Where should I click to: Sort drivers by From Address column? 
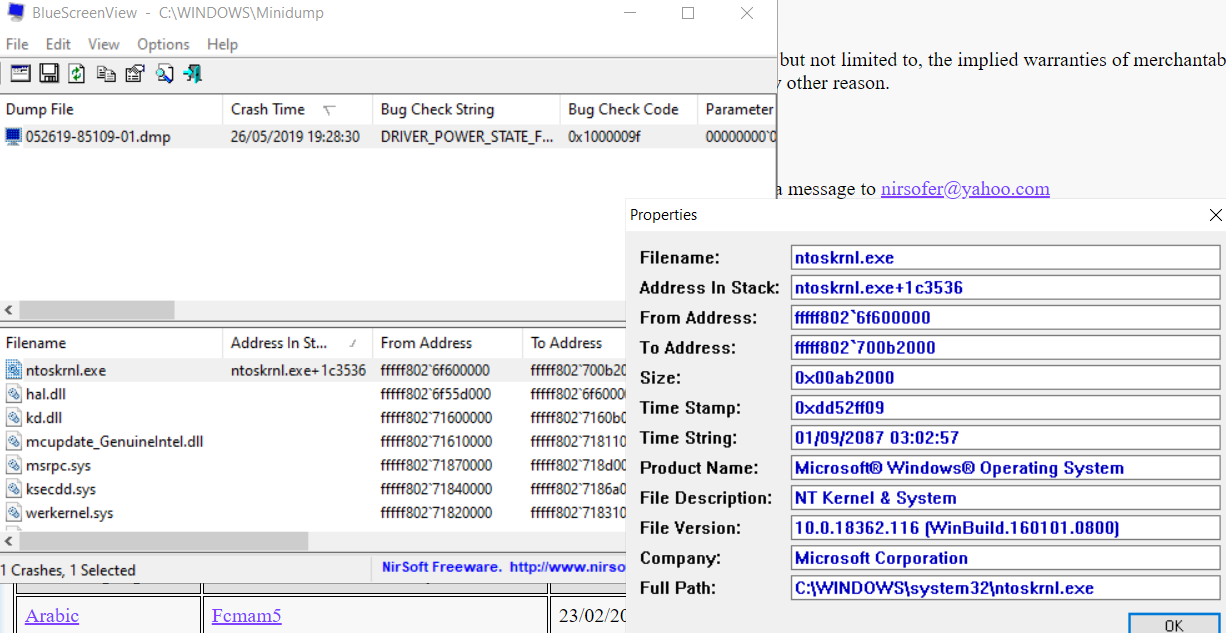(x=448, y=343)
